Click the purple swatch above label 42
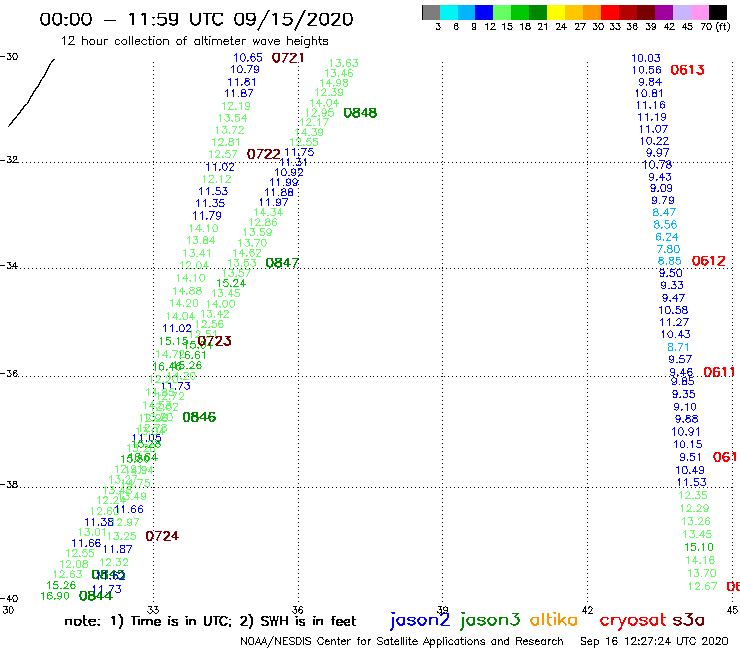740x650 pixels. coord(664,12)
